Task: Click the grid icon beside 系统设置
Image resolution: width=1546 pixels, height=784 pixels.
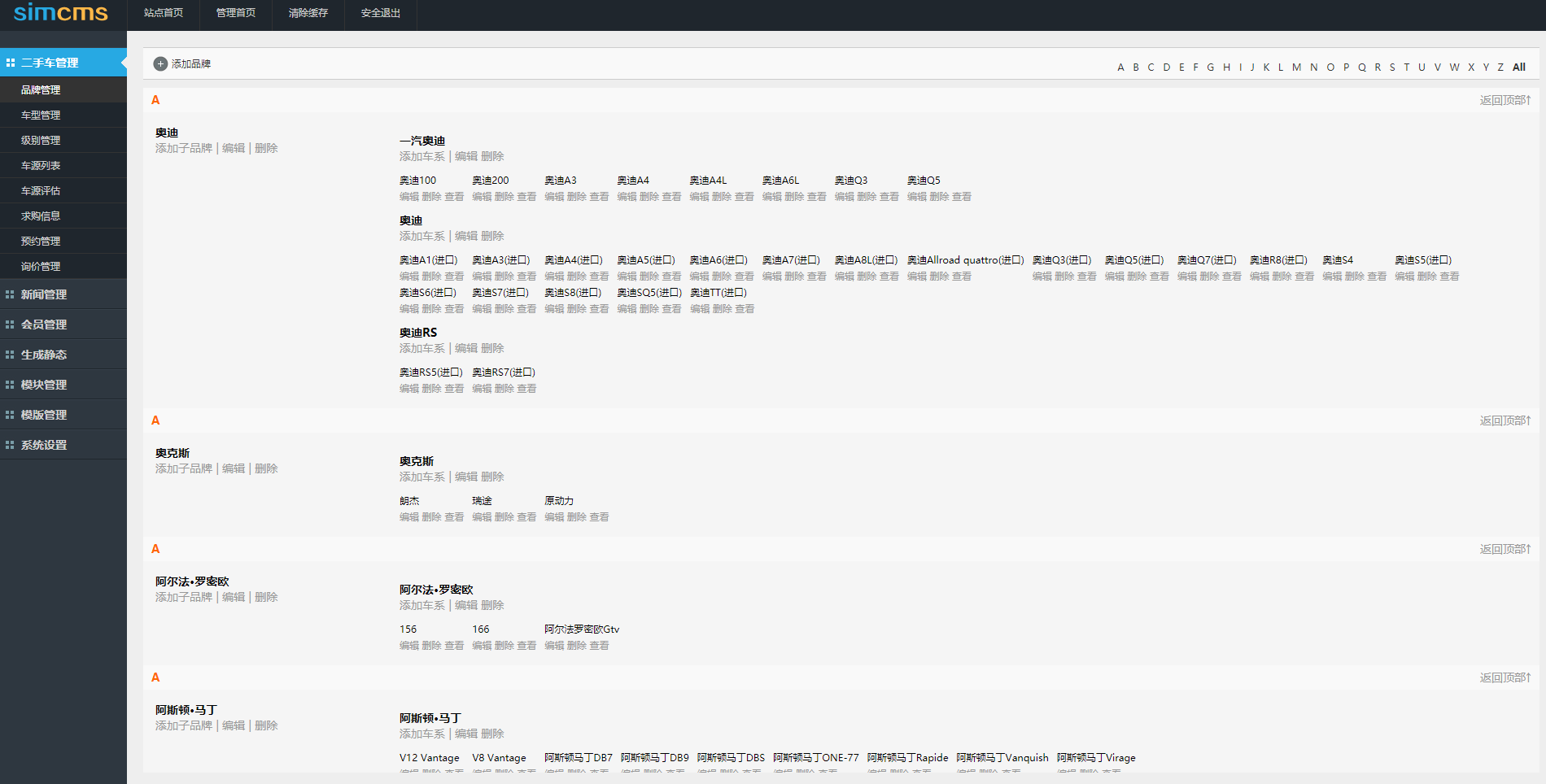Action: click(10, 444)
